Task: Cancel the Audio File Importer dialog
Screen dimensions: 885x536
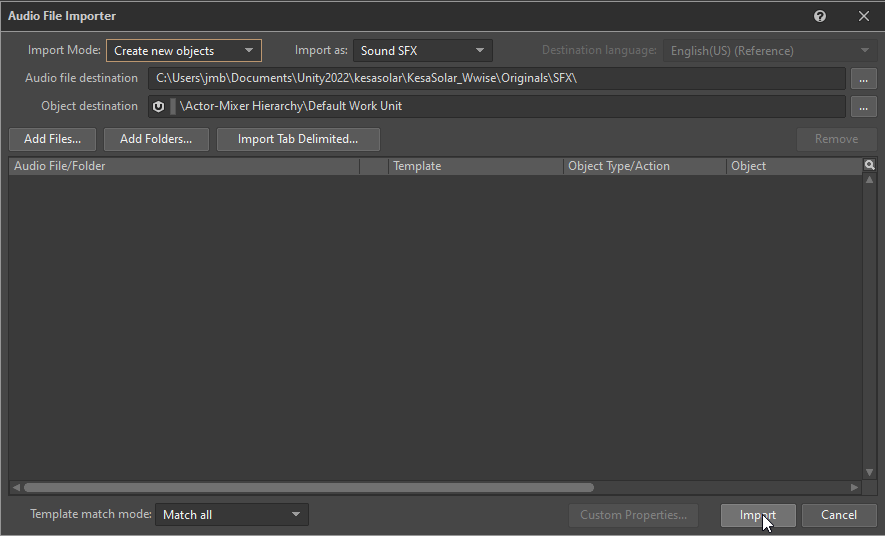Action: 838,515
